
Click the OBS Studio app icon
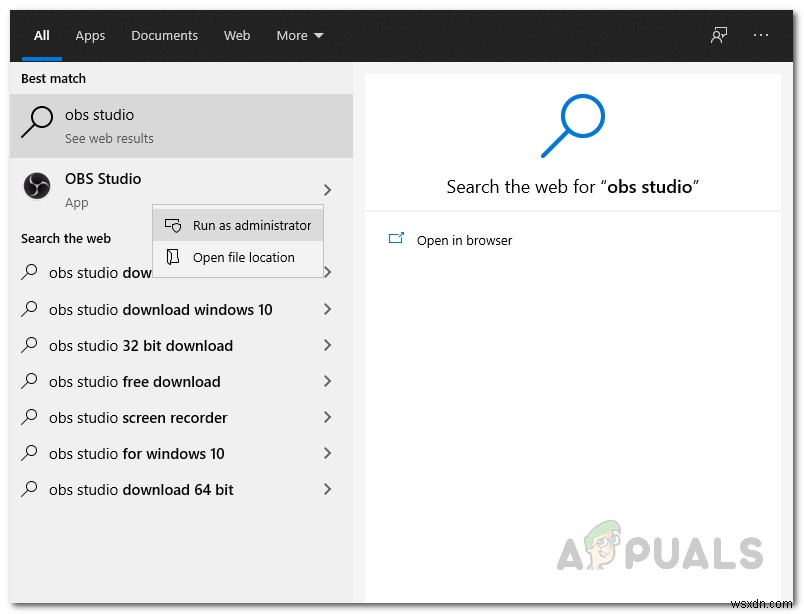[37, 186]
